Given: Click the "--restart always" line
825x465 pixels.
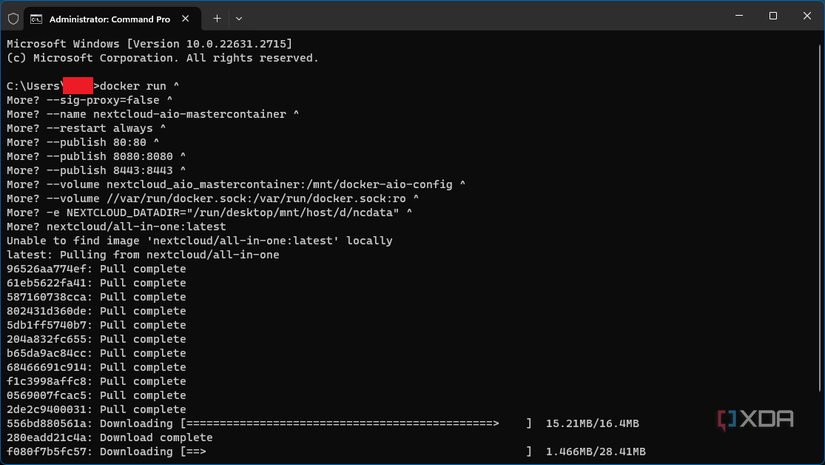Looking at the screenshot, I should pos(86,128).
